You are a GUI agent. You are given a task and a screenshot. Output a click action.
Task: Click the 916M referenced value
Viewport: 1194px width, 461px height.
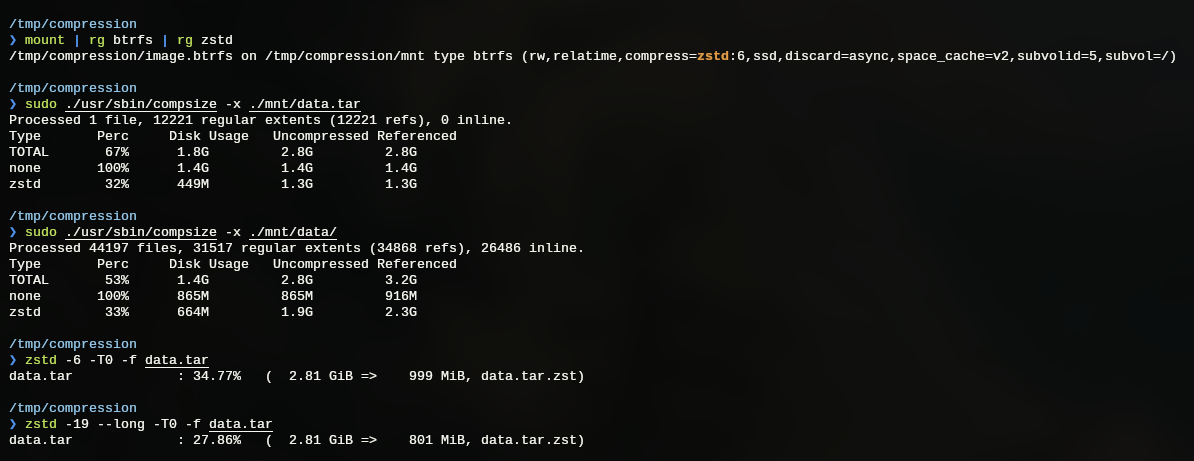(x=401, y=296)
